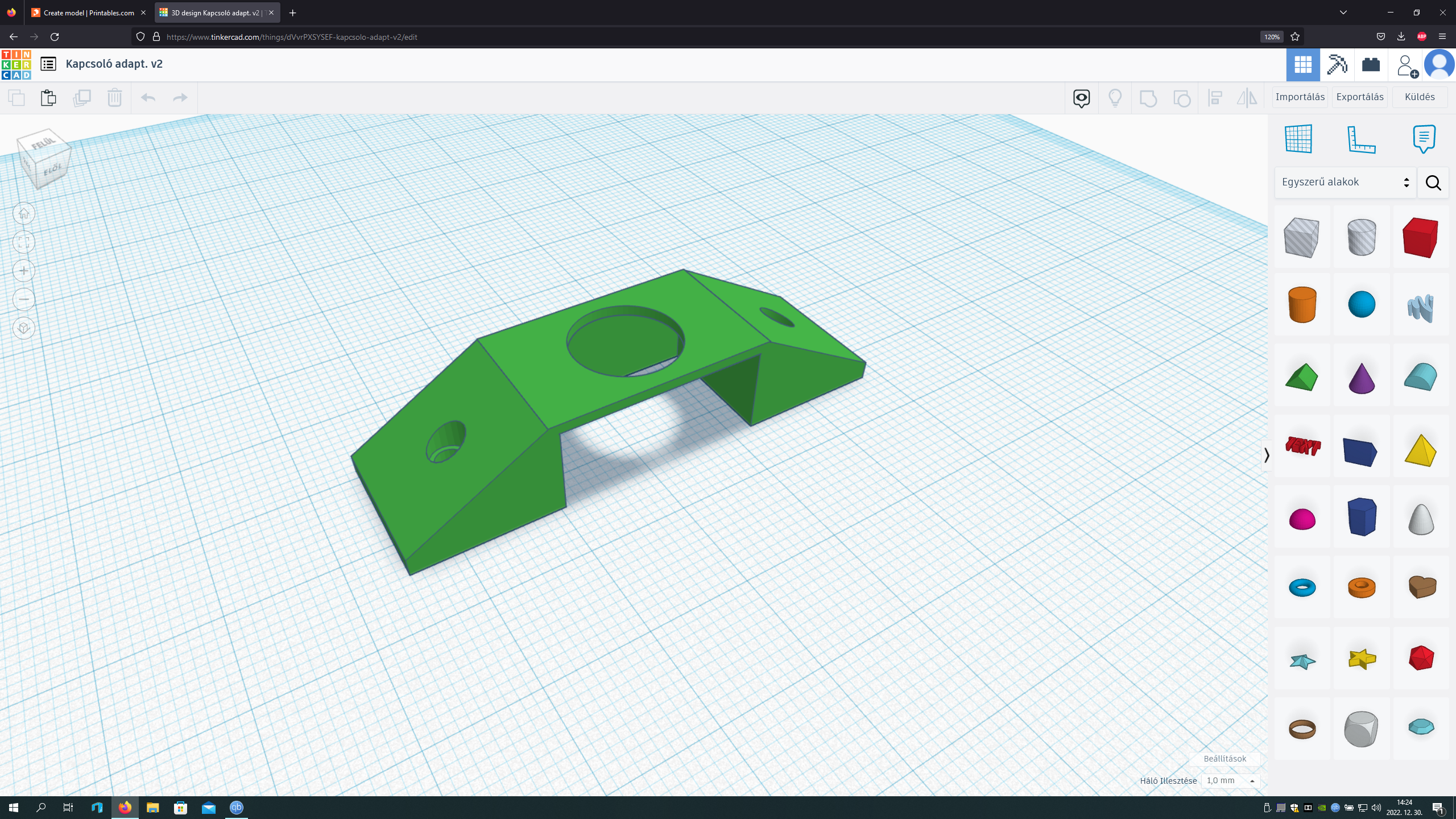Open the designs list icon

pyautogui.click(x=48, y=64)
